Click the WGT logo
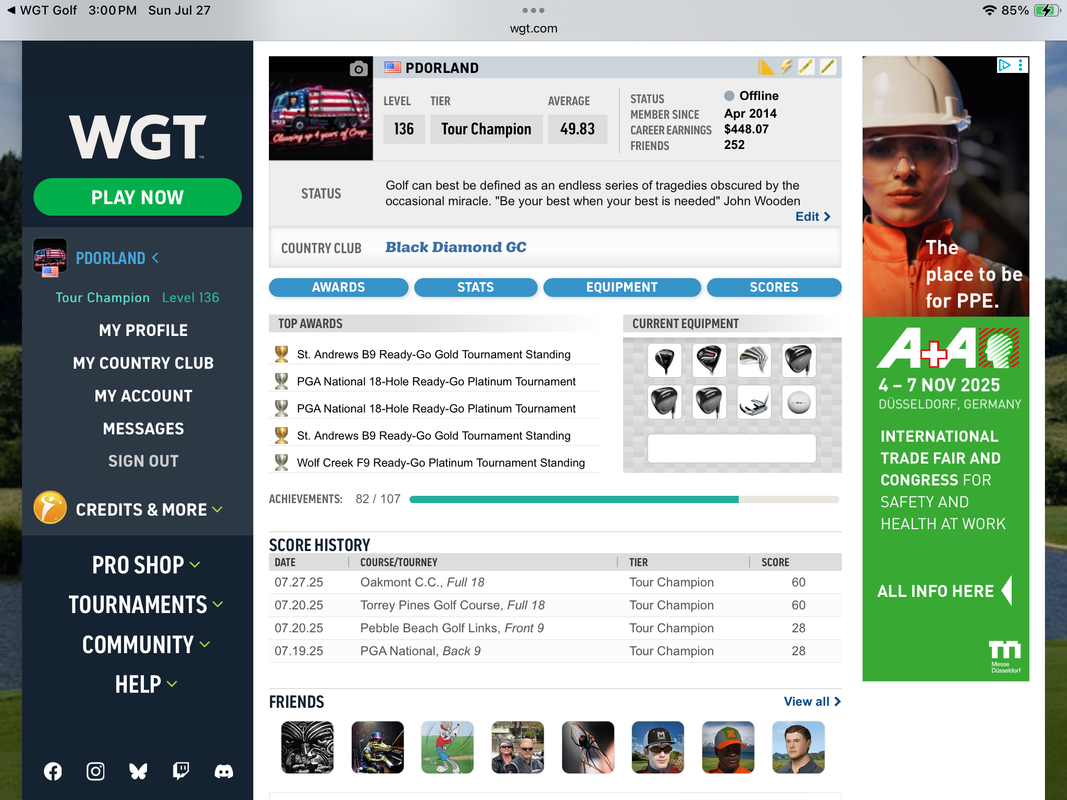This screenshot has width=1067, height=800. click(137, 137)
